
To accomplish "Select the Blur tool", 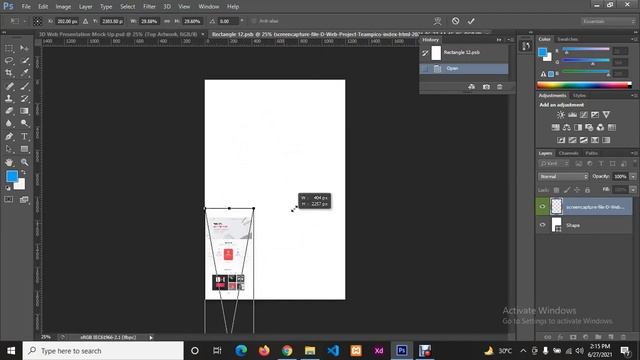I will (9, 123).
